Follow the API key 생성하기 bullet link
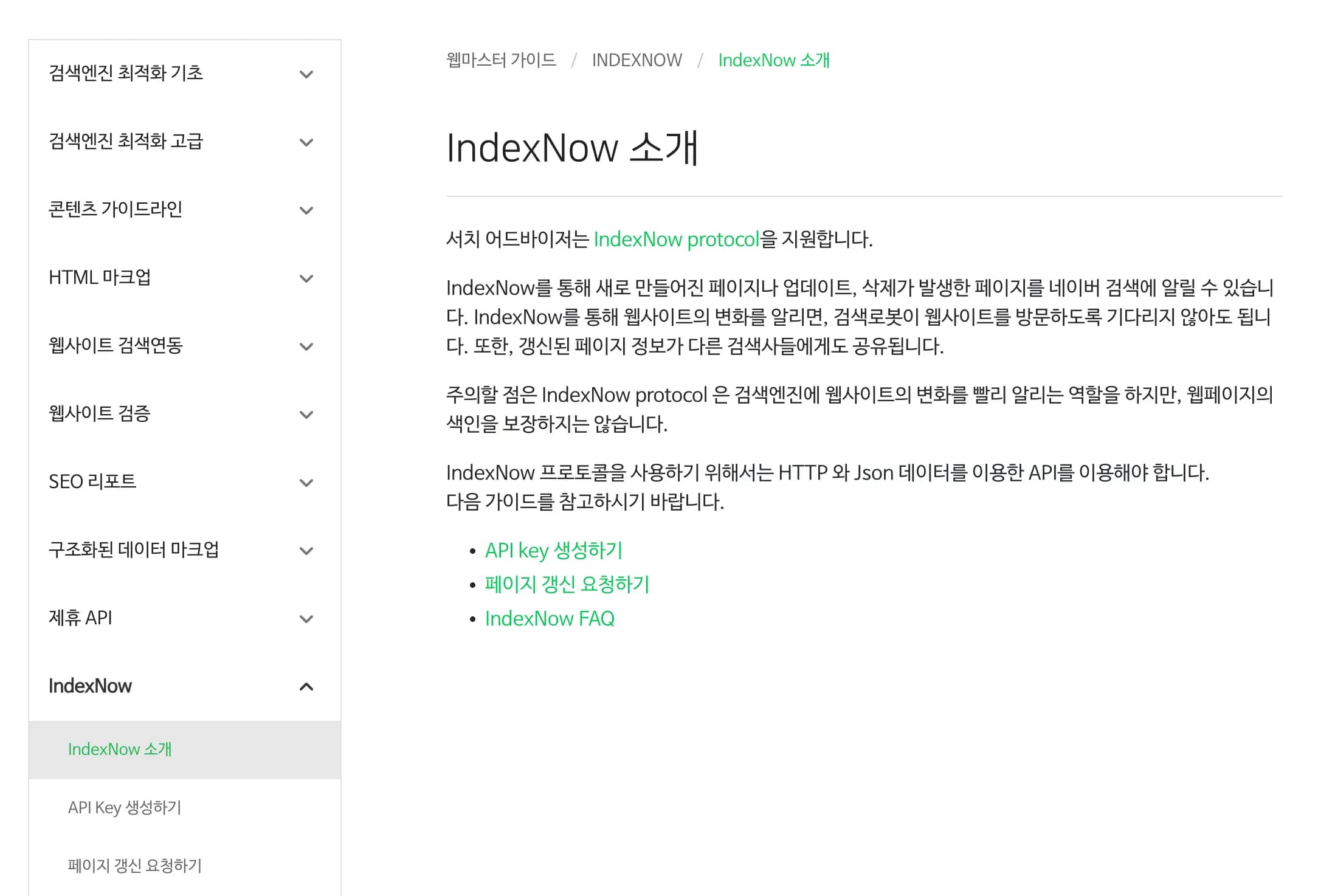The width and height of the screenshot is (1318, 896). coord(553,550)
